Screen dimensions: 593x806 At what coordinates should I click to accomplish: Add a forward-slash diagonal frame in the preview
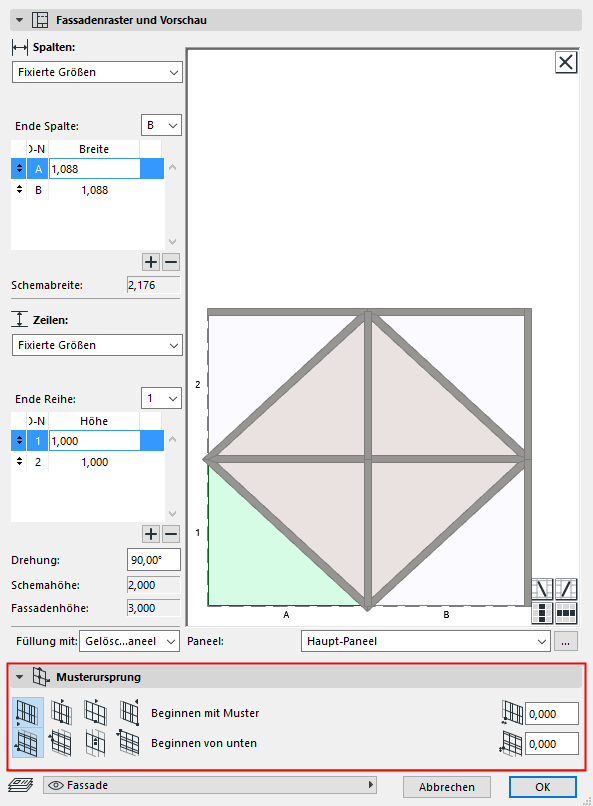pos(566,589)
